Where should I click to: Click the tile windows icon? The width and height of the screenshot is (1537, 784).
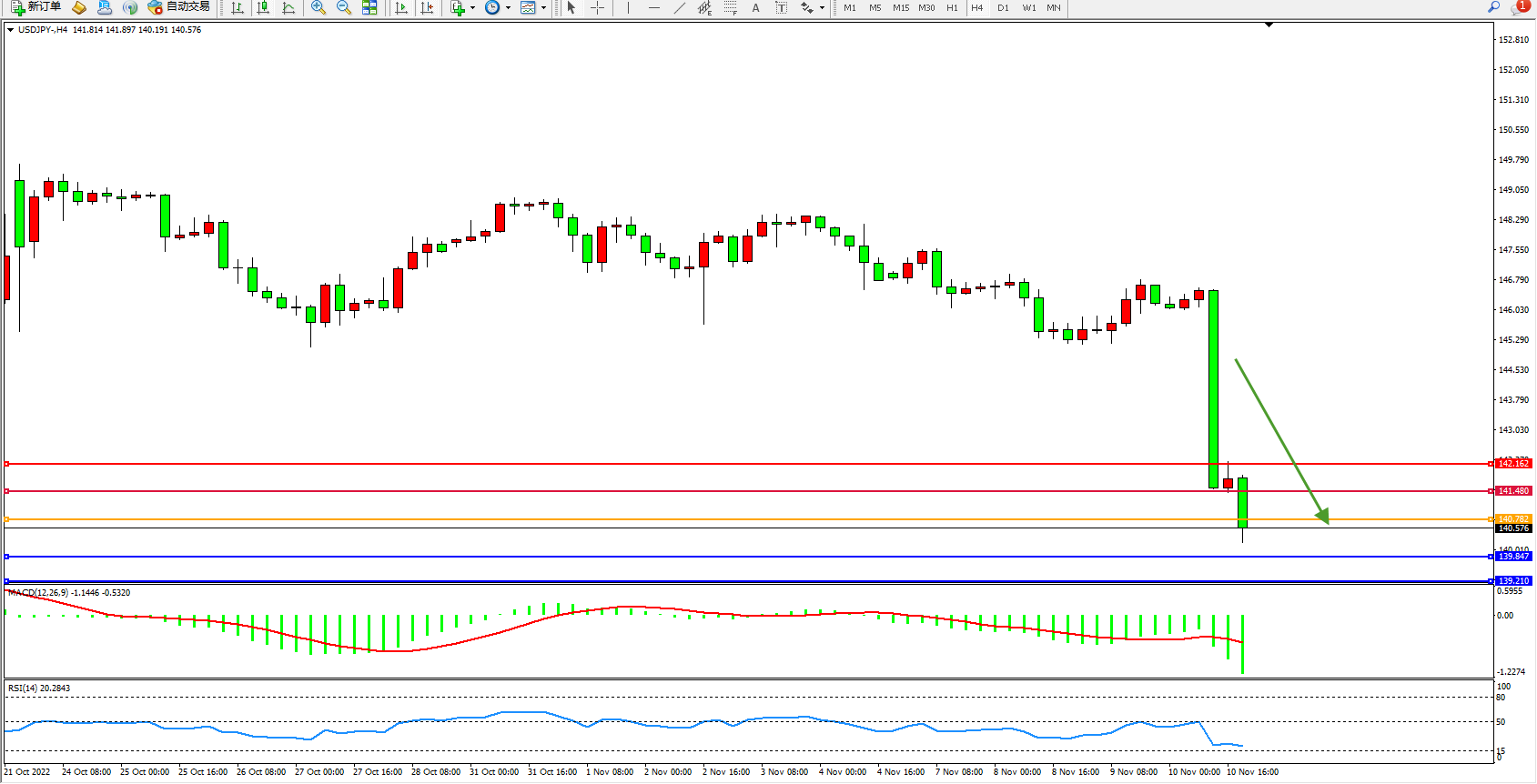(369, 7)
